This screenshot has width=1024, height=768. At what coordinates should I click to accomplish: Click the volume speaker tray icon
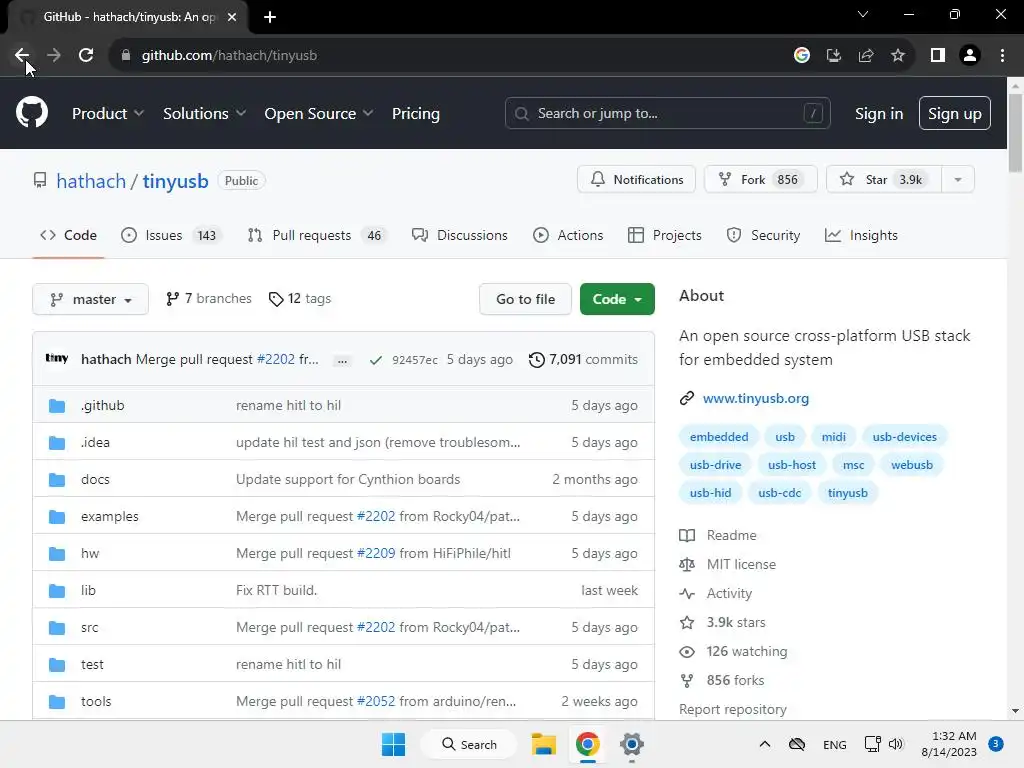896,744
